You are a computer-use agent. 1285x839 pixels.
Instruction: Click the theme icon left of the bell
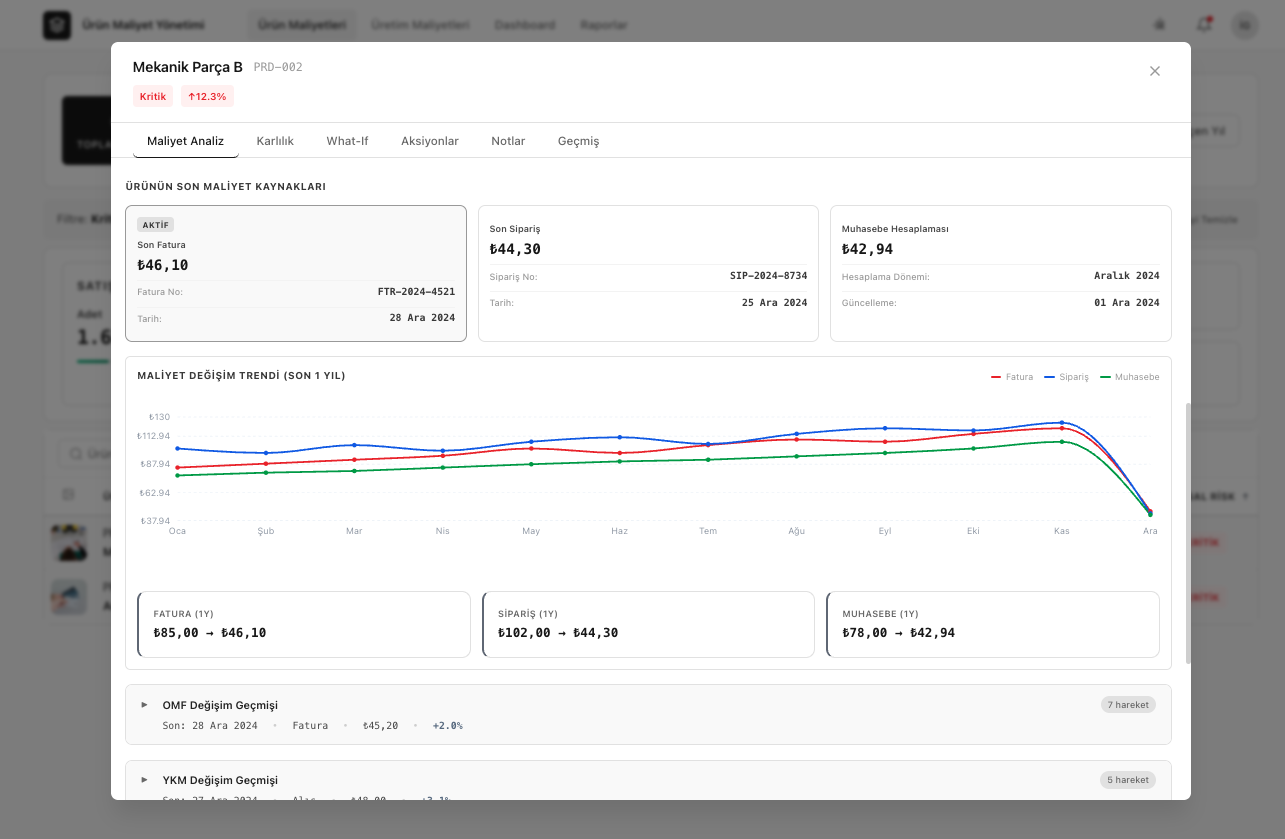(x=1160, y=25)
